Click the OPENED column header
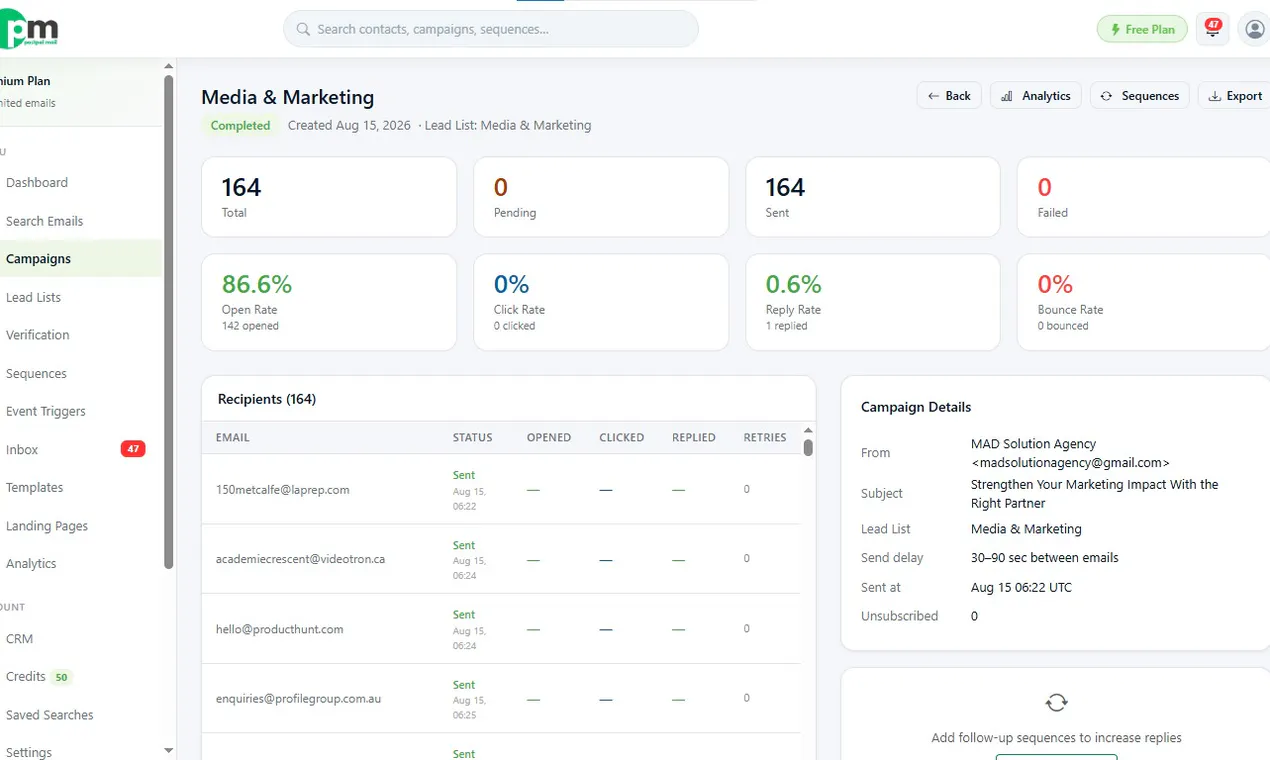Screen dimensions: 1270x760 (549, 438)
